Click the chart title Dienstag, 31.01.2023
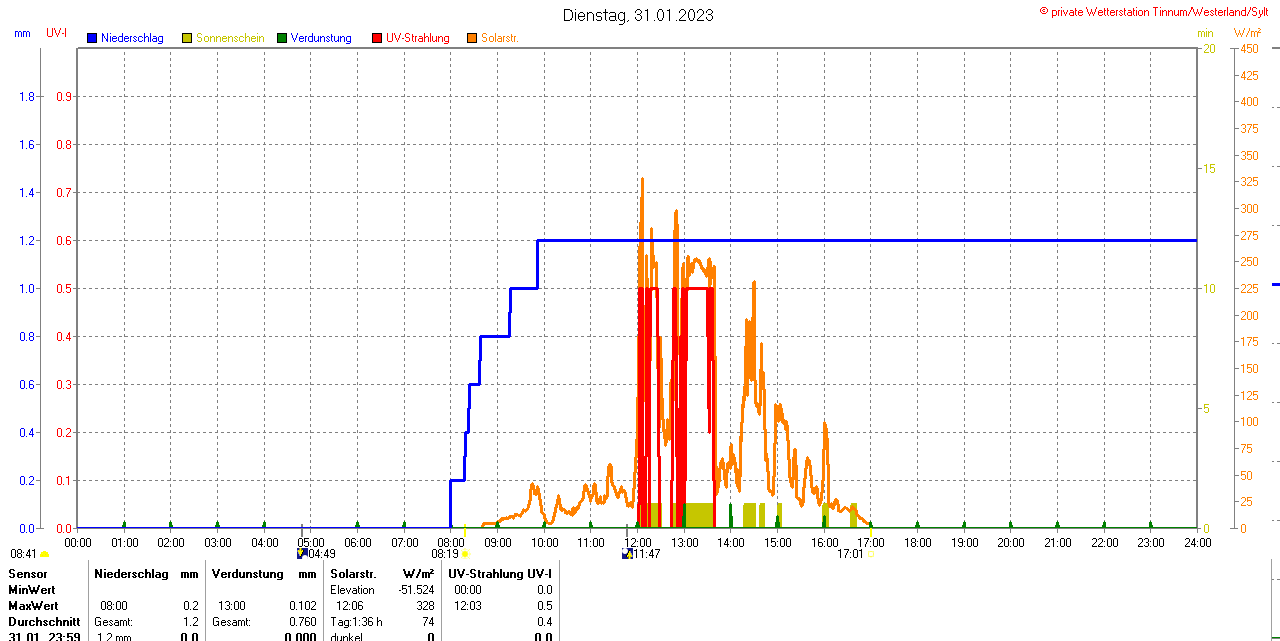1280x641 pixels. pyautogui.click(x=638, y=15)
